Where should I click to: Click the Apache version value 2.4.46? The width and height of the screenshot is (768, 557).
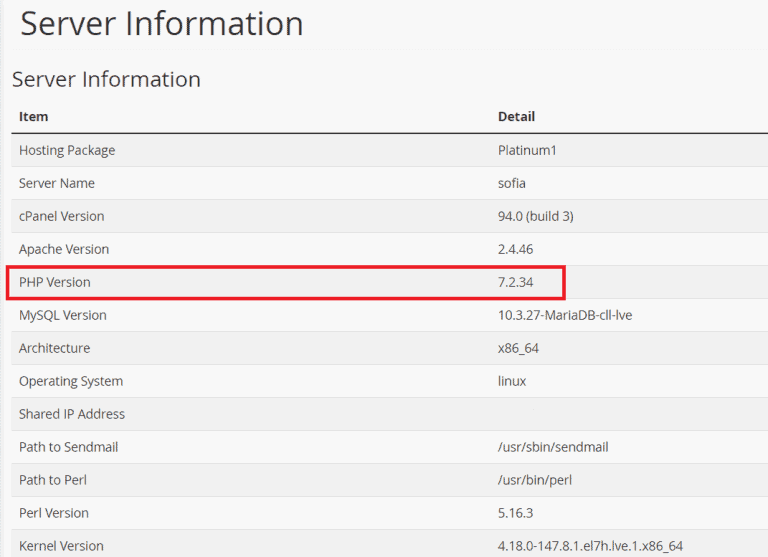517,249
